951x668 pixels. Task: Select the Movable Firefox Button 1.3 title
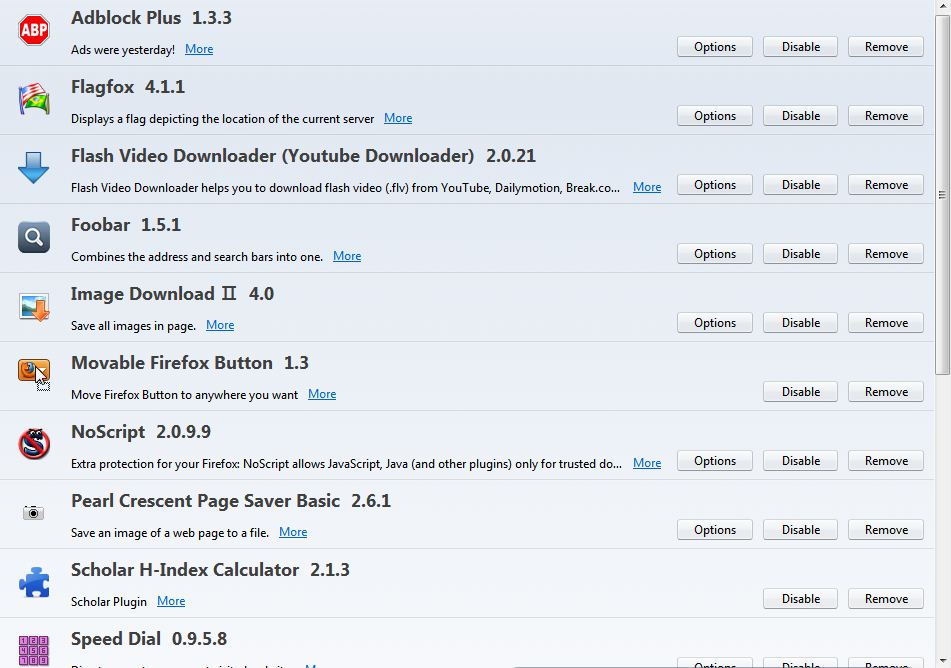190,363
